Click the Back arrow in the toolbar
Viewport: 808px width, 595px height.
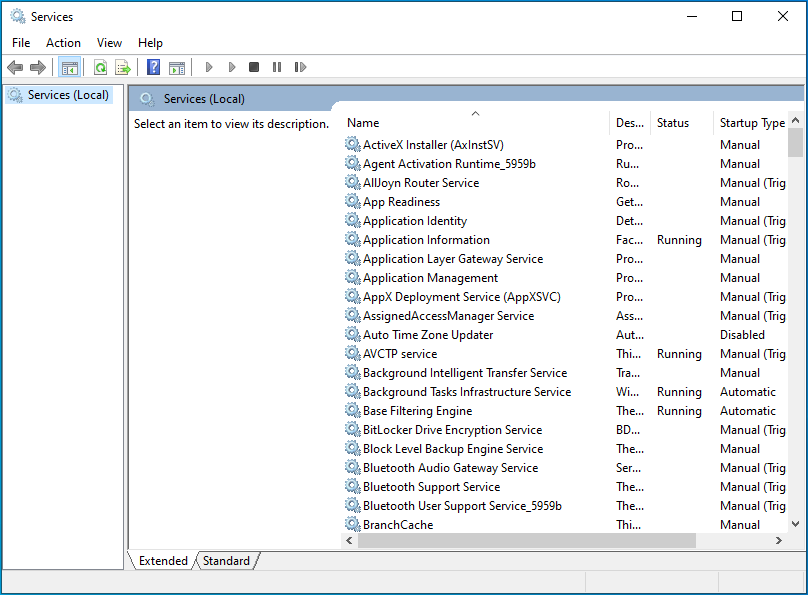[x=15, y=67]
